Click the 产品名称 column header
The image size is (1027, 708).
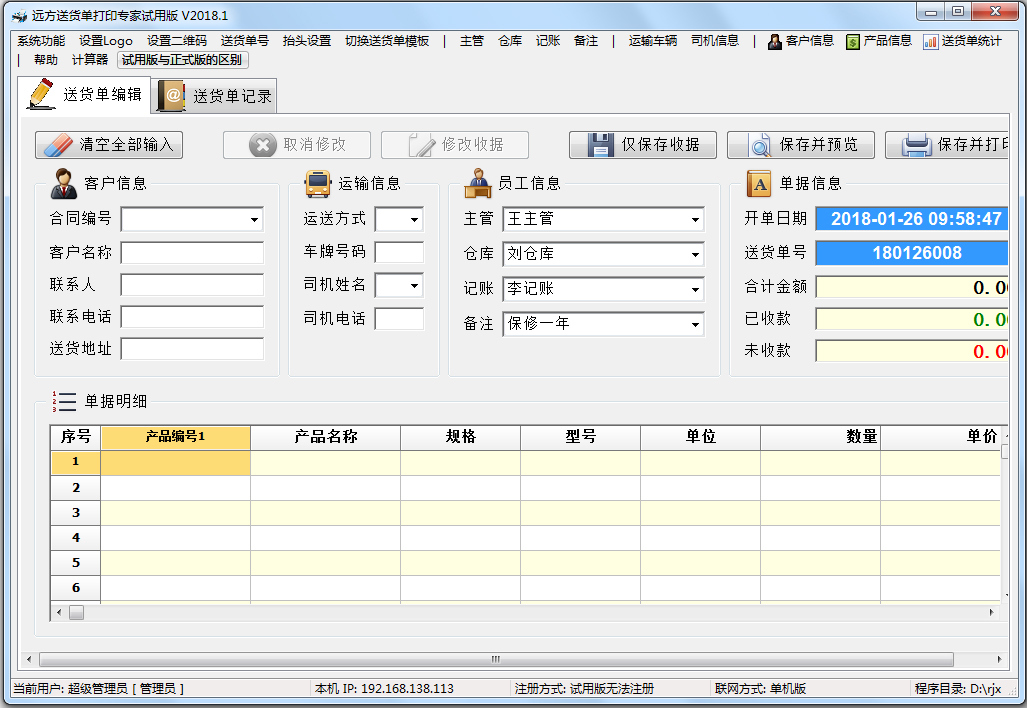coord(326,438)
